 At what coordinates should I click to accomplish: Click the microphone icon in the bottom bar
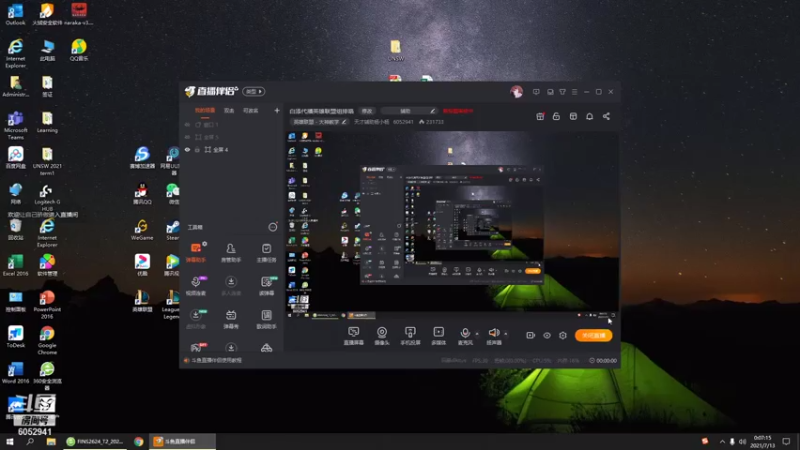point(465,333)
